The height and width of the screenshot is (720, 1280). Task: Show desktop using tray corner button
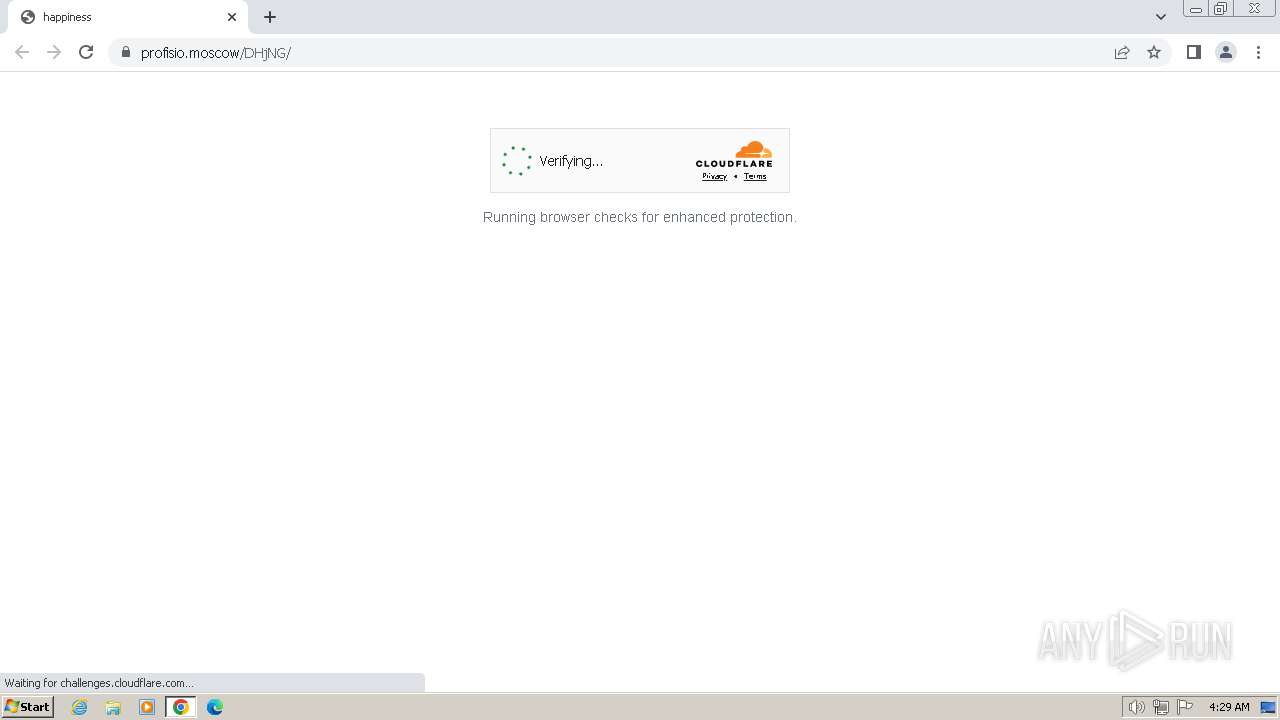coord(1269,707)
